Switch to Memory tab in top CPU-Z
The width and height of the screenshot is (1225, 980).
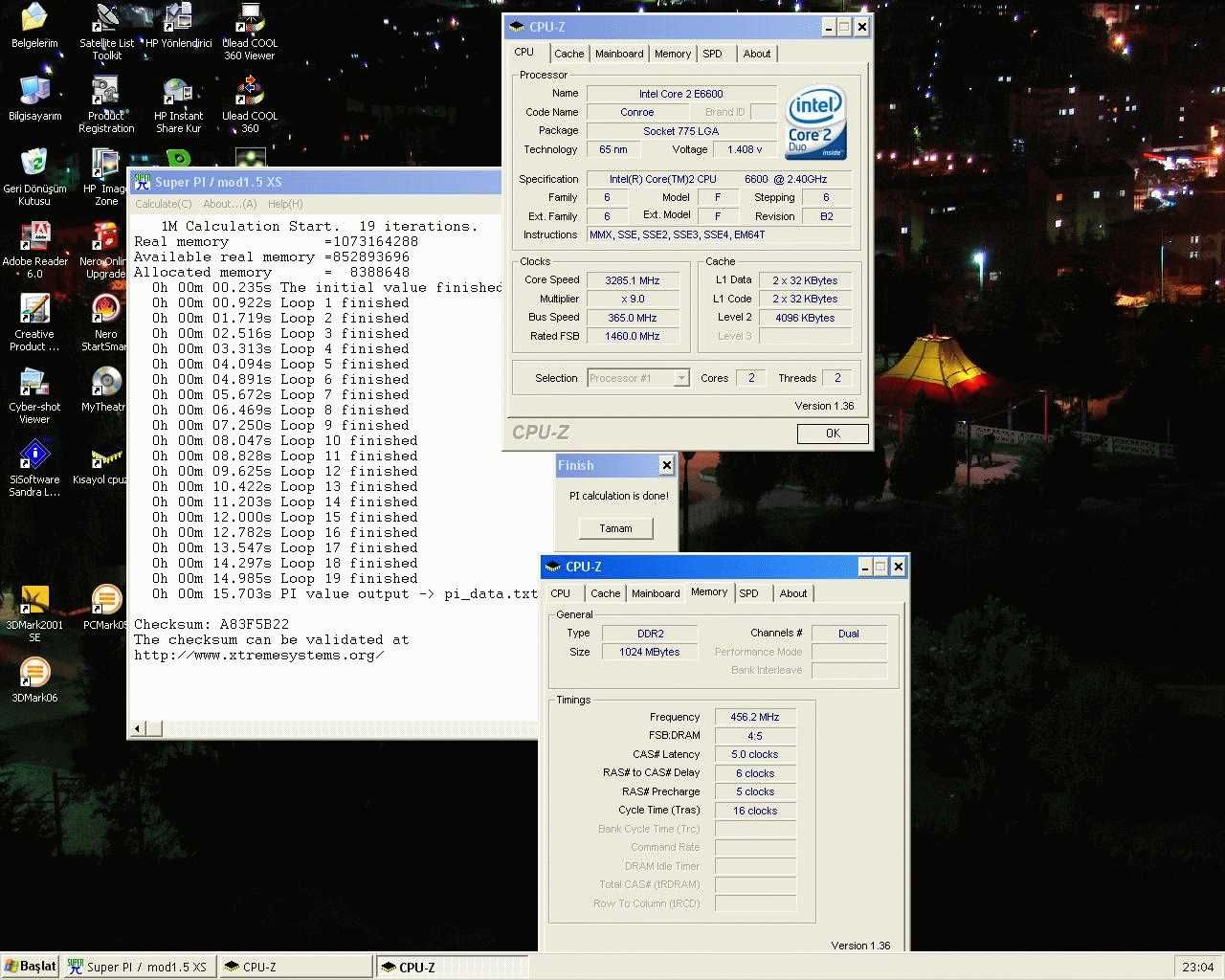[x=673, y=54]
